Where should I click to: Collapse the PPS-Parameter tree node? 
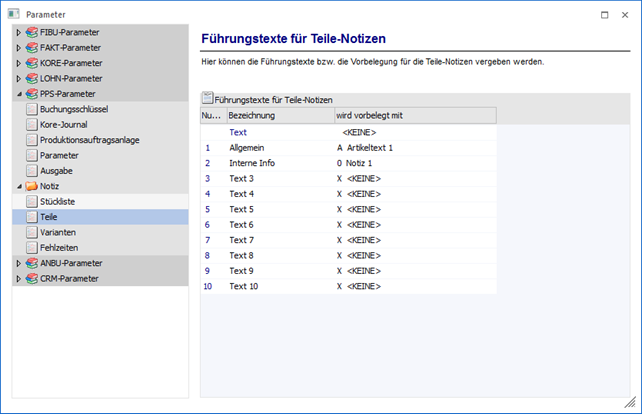coord(18,94)
